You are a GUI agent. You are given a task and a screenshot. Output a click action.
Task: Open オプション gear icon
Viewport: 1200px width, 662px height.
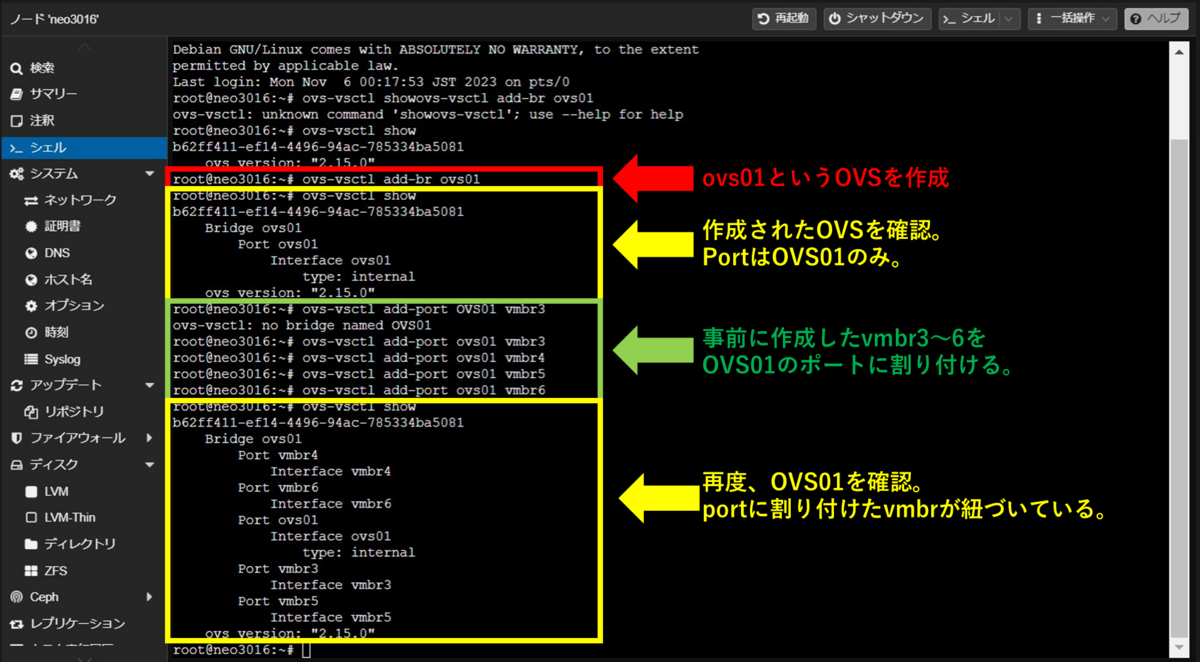pos(31,306)
